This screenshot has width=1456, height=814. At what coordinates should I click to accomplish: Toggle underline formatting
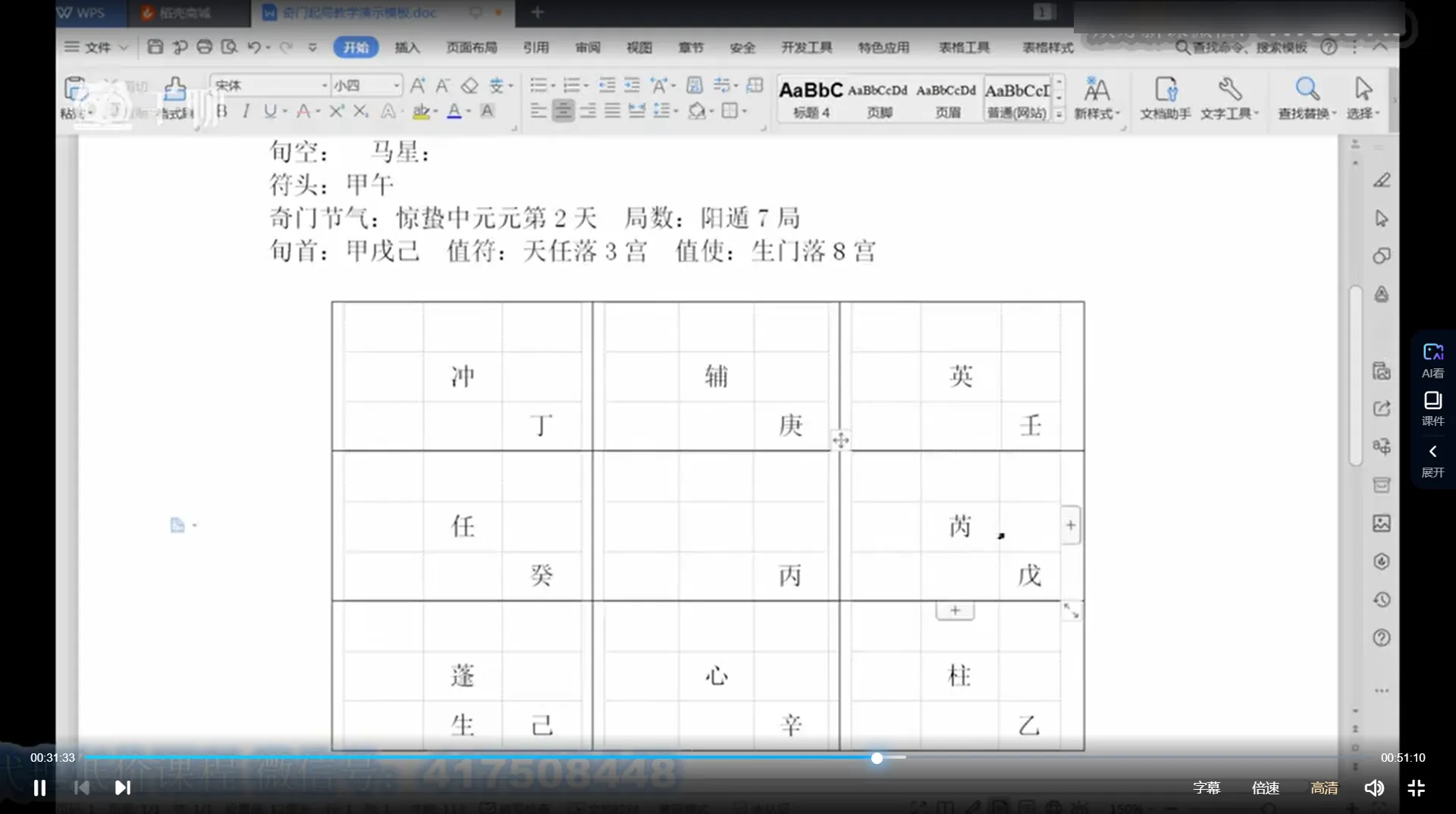coord(270,111)
